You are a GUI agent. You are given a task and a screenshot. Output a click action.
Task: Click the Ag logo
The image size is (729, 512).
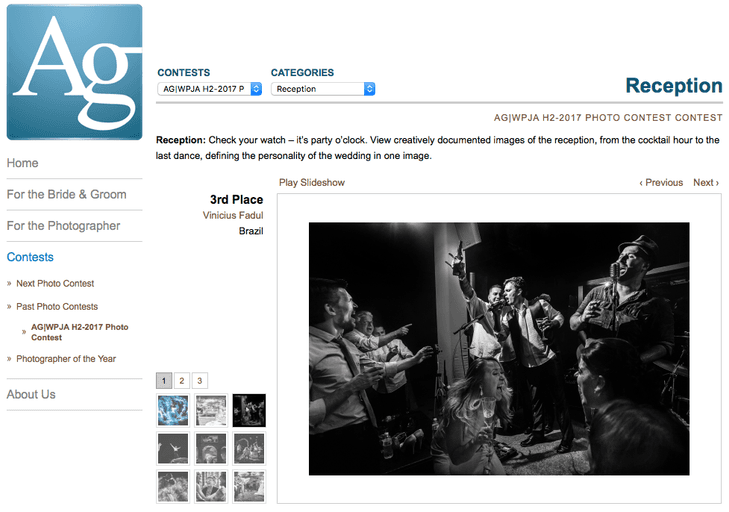pyautogui.click(x=74, y=72)
